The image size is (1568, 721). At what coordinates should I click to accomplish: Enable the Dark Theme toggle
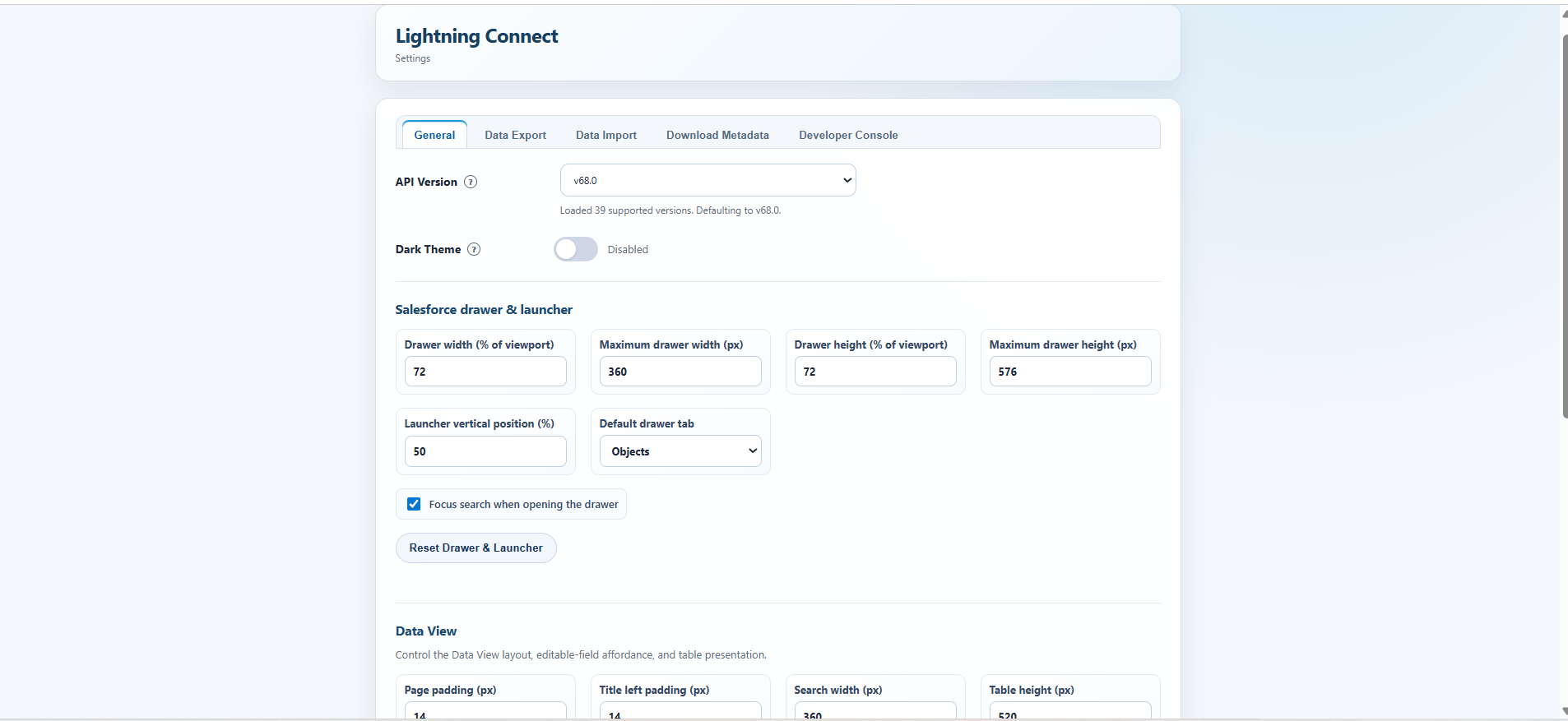click(576, 249)
